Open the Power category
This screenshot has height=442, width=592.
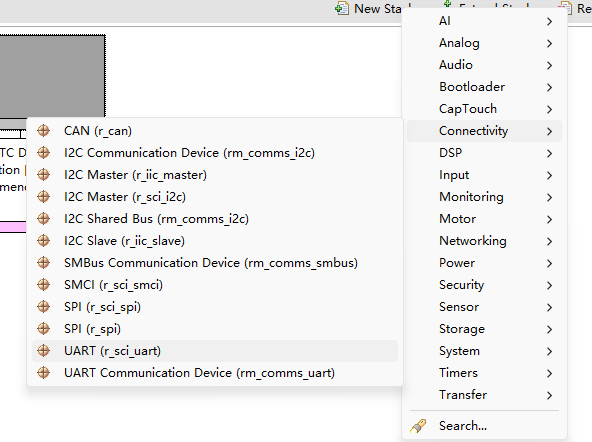484,263
